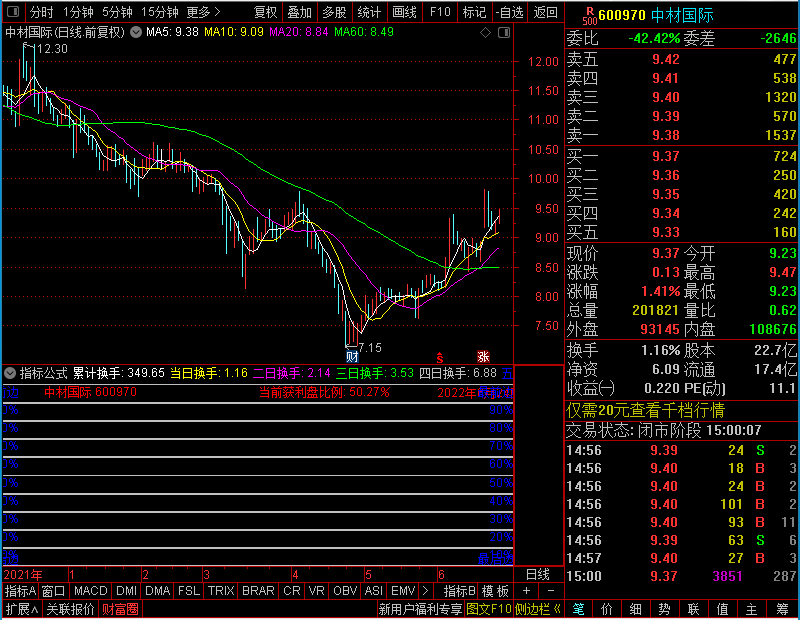The image size is (800, 620).
Task: Click the 仅需20元查看千档行情 offer link
Action: [x=645, y=410]
